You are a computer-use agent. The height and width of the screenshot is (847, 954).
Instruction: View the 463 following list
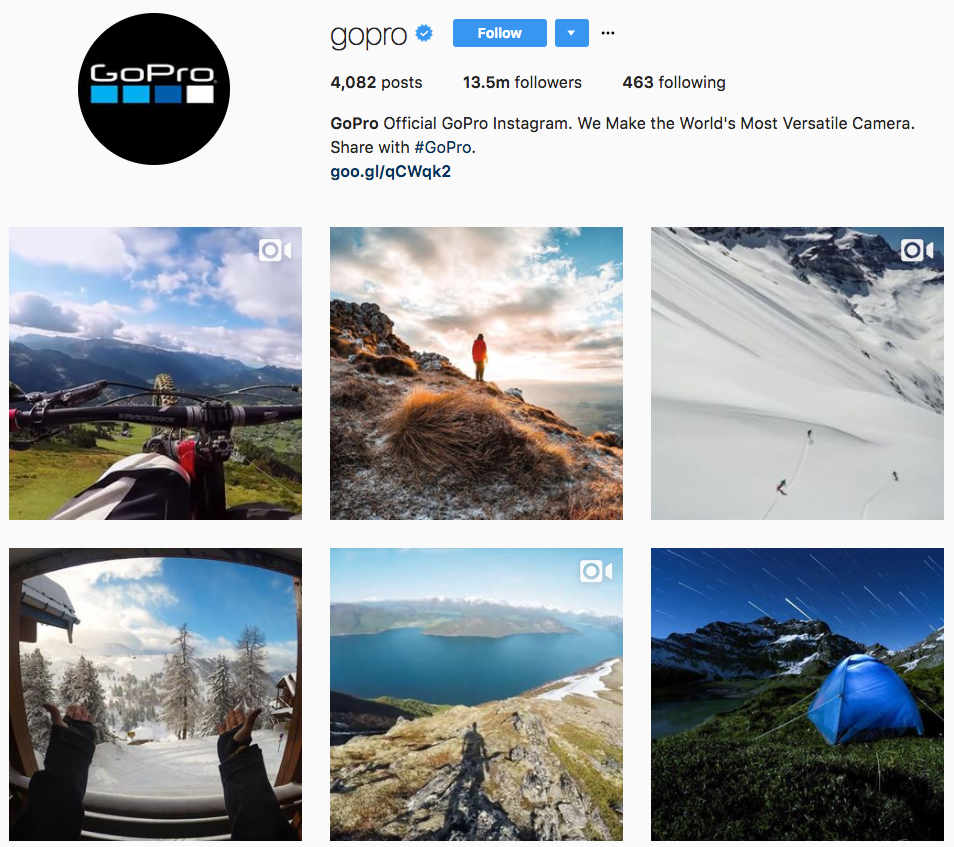point(674,82)
